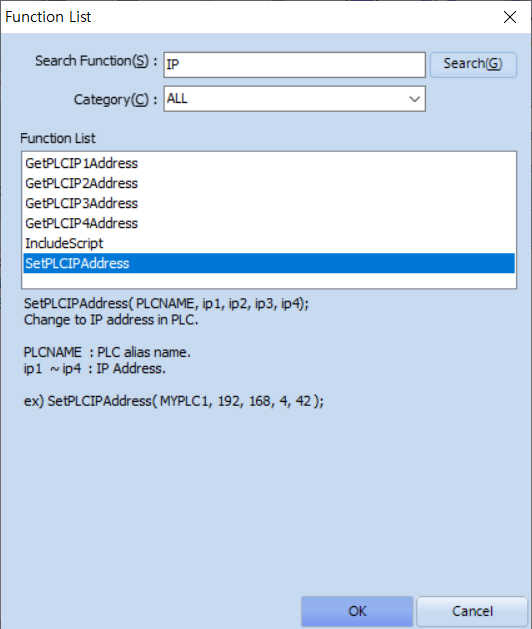Image resolution: width=532 pixels, height=629 pixels.
Task: Select GetPLCIP2Address in the function list
Action: 269,183
